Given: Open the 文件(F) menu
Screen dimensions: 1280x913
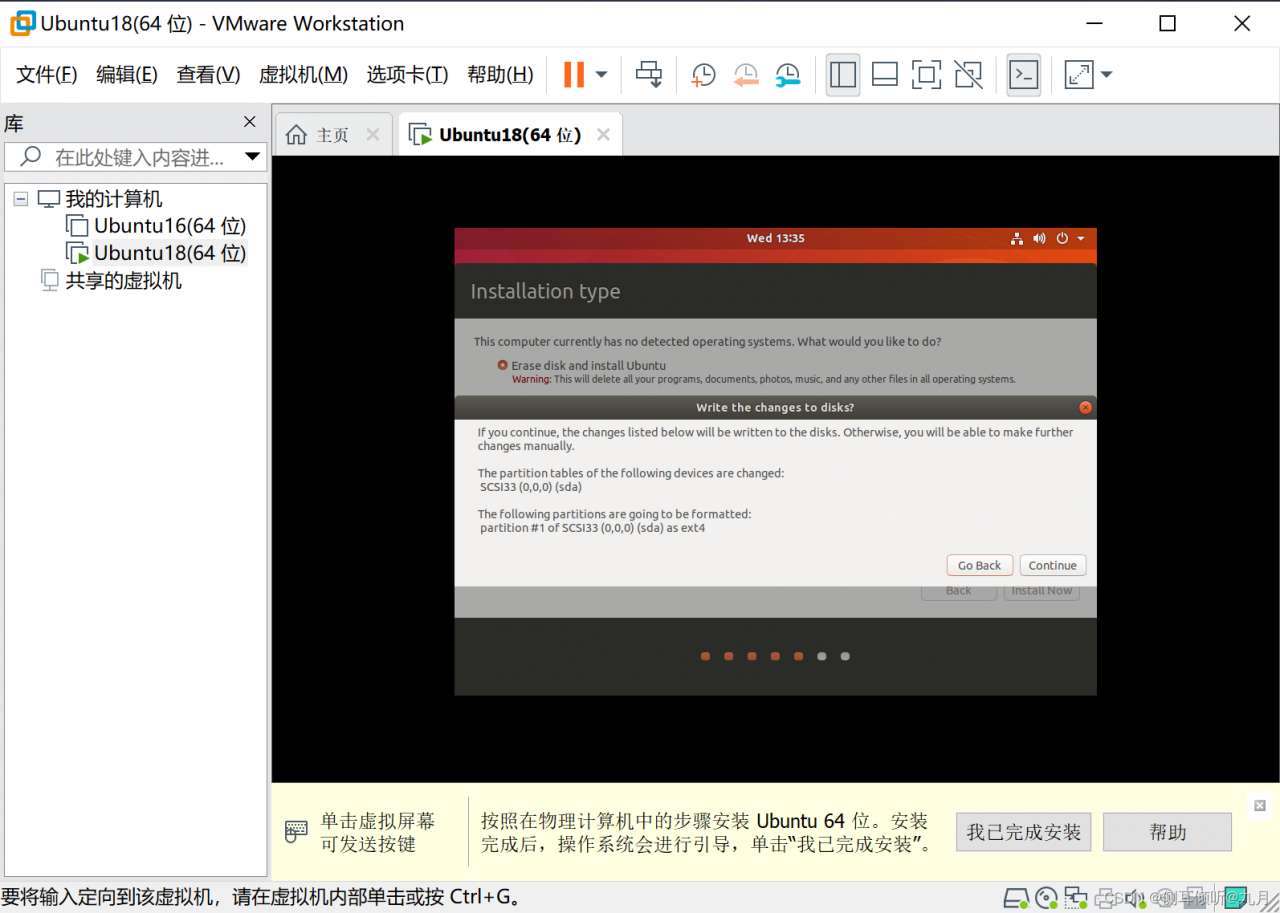Looking at the screenshot, I should point(47,75).
